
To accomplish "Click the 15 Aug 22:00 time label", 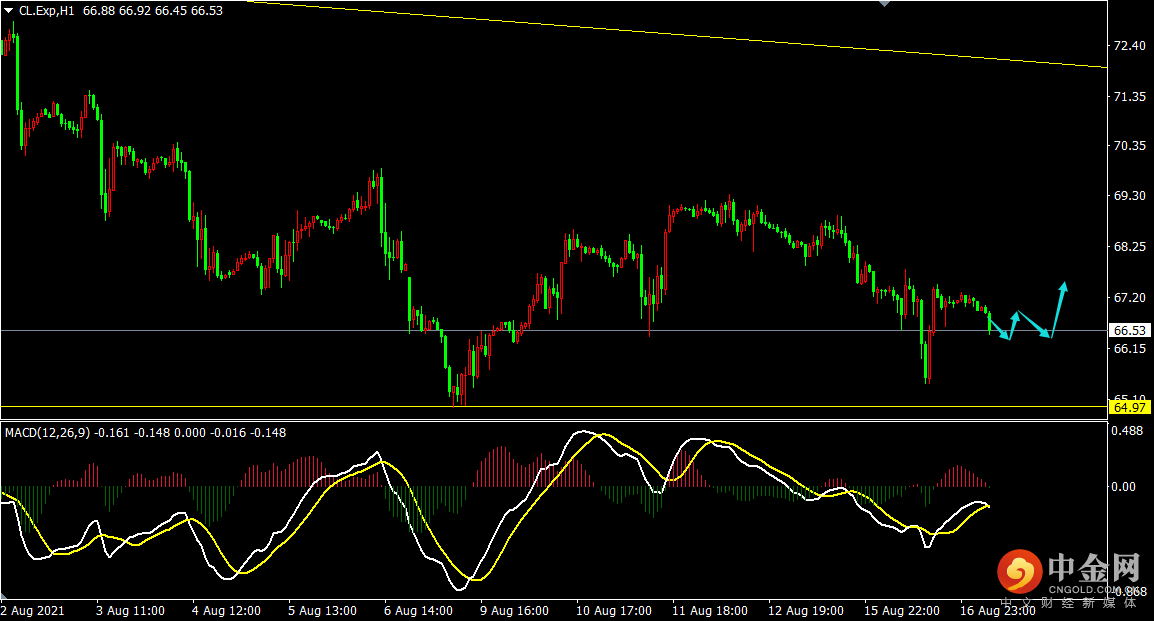I will tap(902, 611).
